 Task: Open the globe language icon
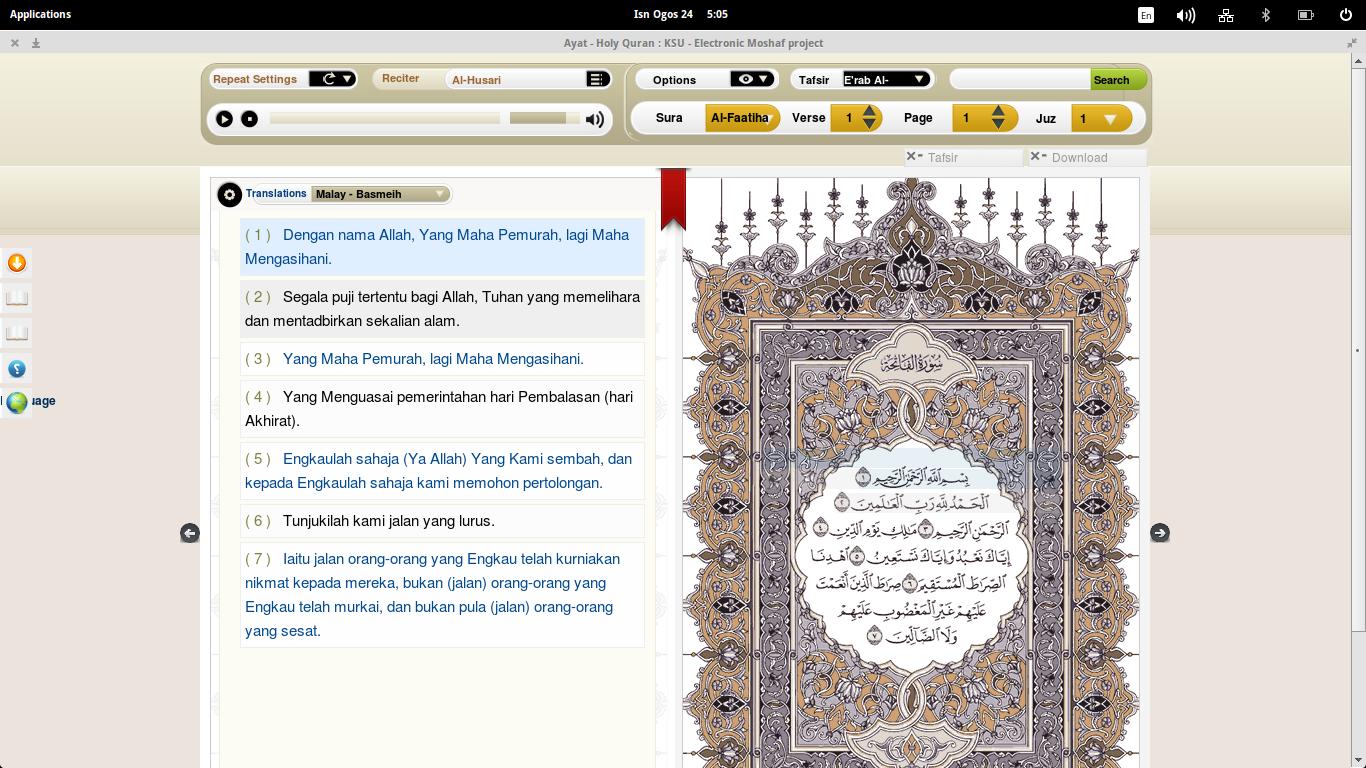(x=17, y=403)
